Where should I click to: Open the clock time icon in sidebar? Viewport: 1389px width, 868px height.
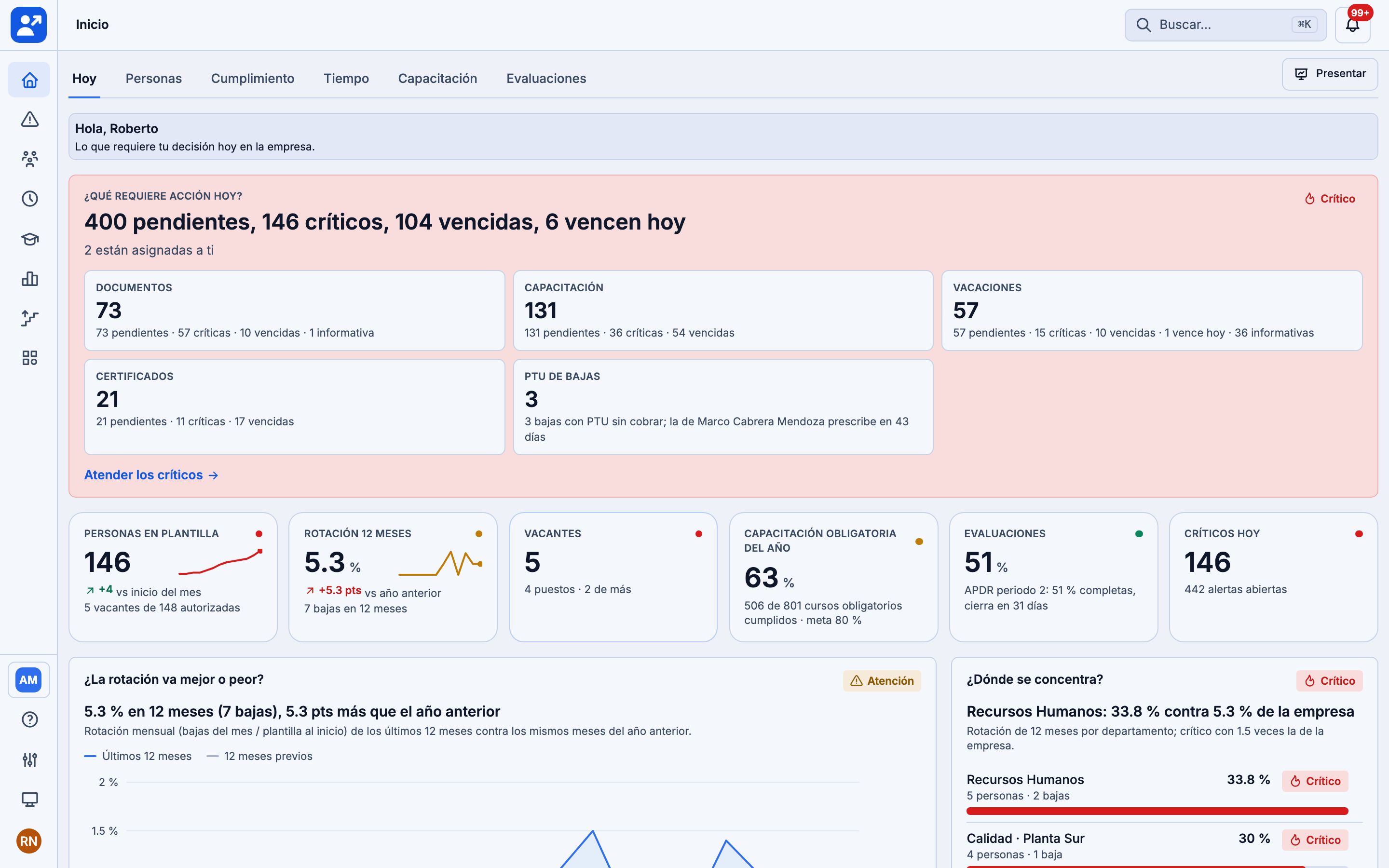point(29,199)
